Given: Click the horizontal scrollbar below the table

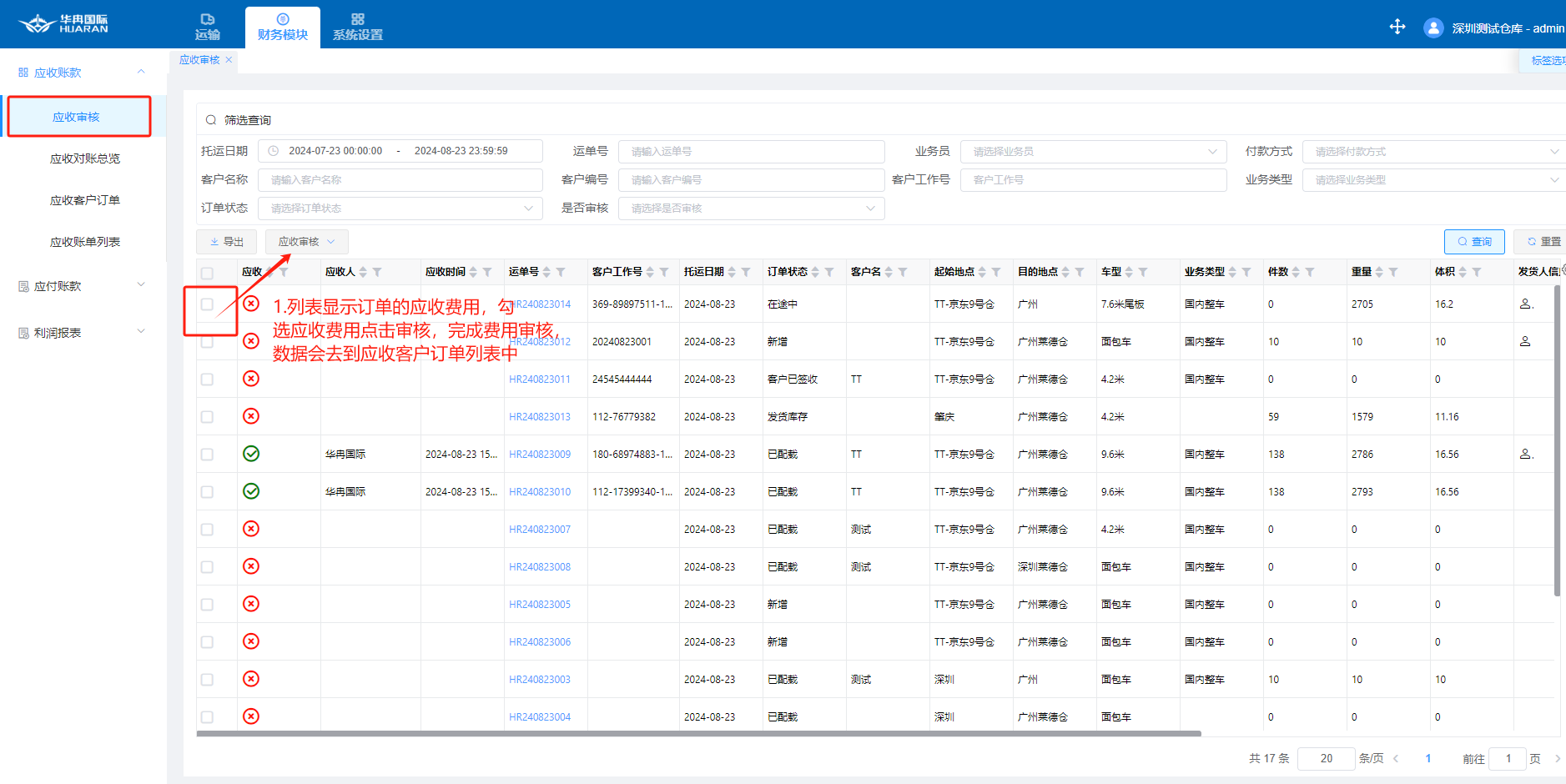Looking at the screenshot, I should [x=697, y=734].
